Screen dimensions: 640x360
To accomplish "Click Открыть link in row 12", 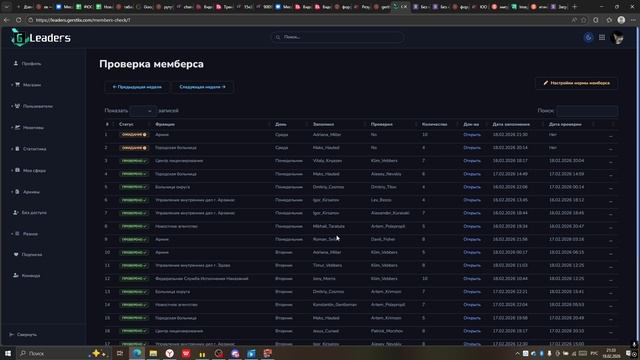I will (472, 279).
